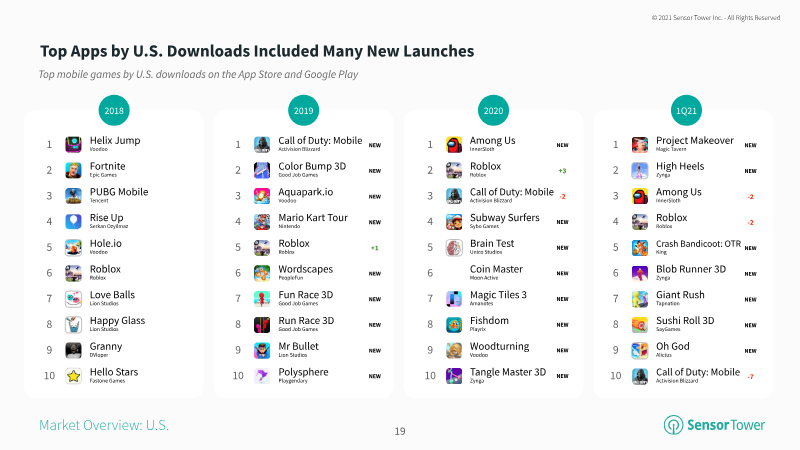Click 'Happy Glass' game title
This screenshot has height=450, width=800.
117,321
